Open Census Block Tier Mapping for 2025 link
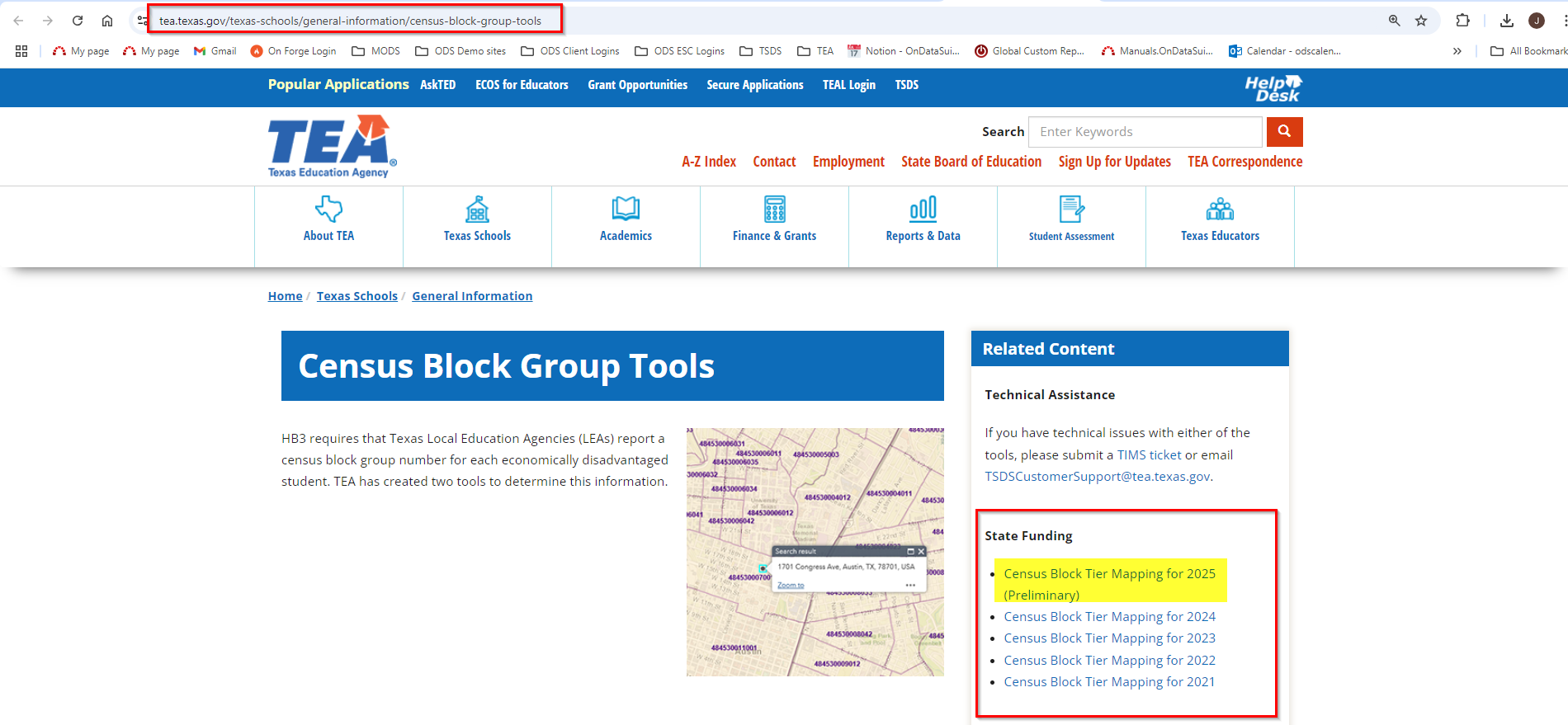 tap(1109, 574)
